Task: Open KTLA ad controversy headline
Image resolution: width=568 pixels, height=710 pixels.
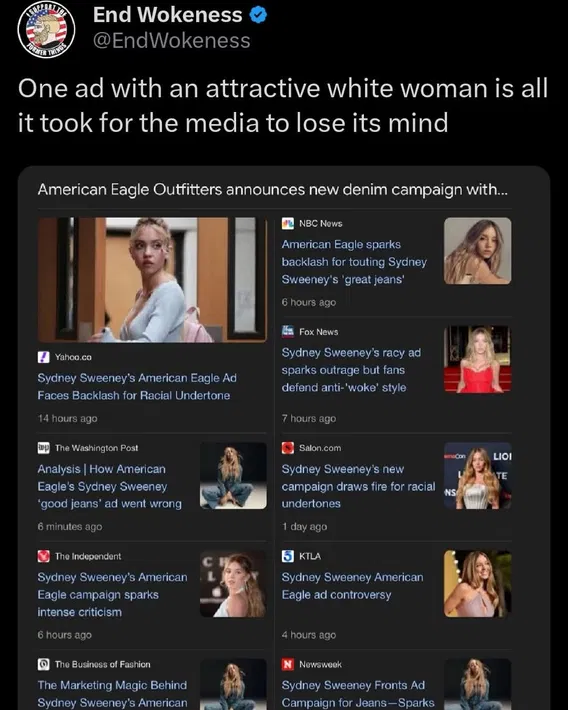Action: pyautogui.click(x=352, y=586)
